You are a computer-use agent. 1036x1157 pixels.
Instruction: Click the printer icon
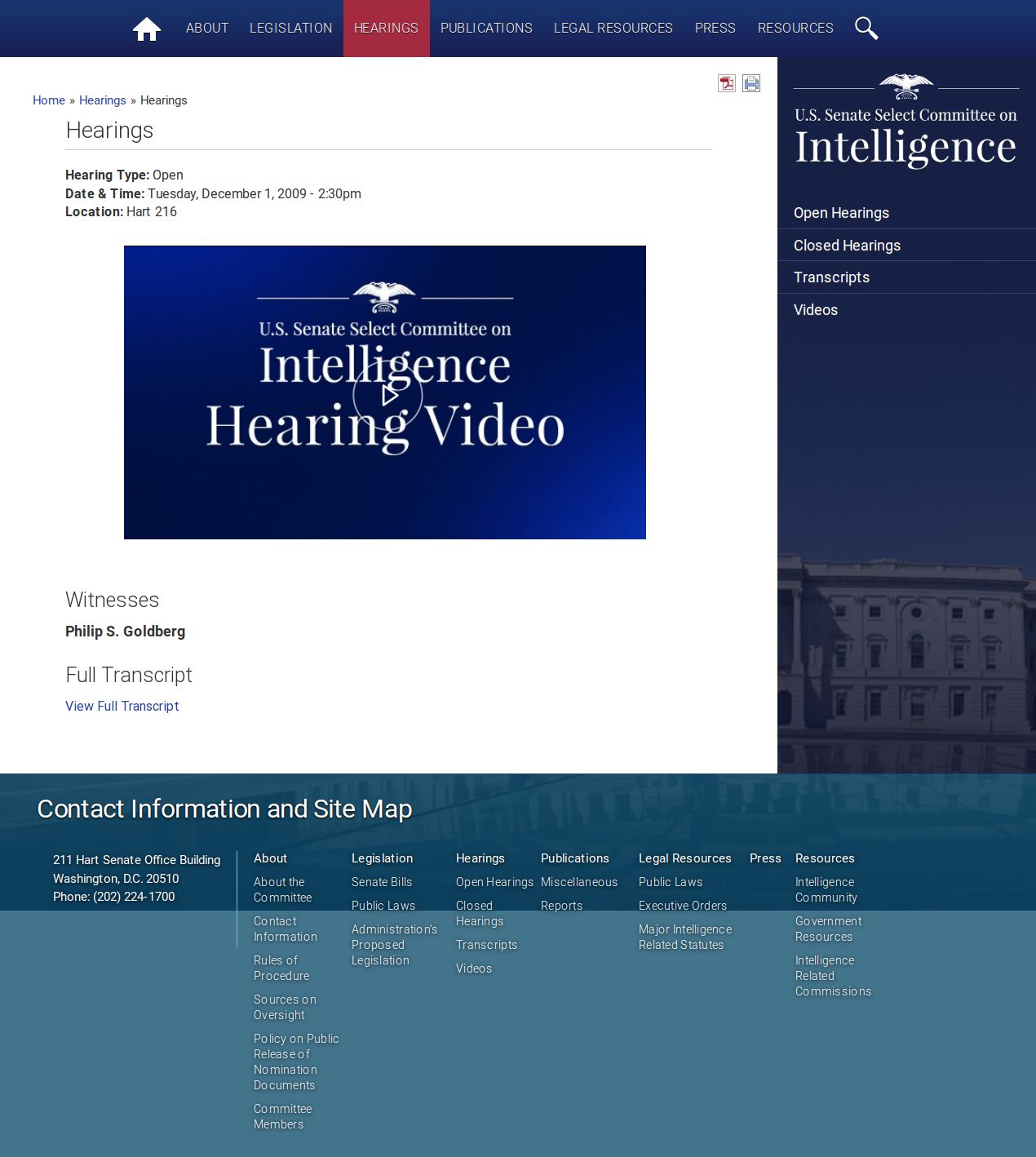pos(751,83)
